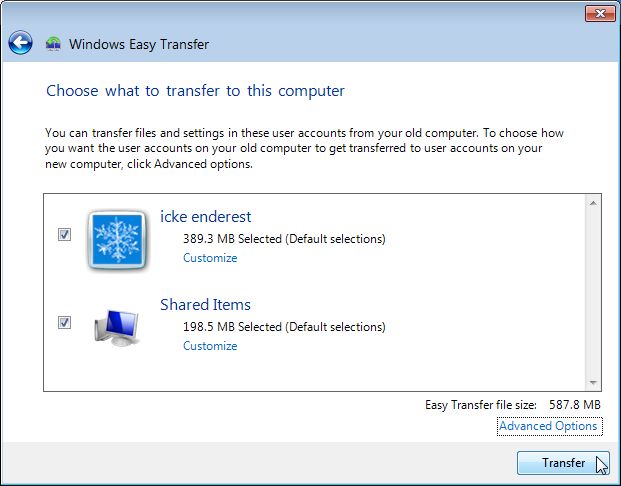Viewport: 621px width, 486px height.
Task: Click the 198.5 MB Selected text
Action: (284, 327)
